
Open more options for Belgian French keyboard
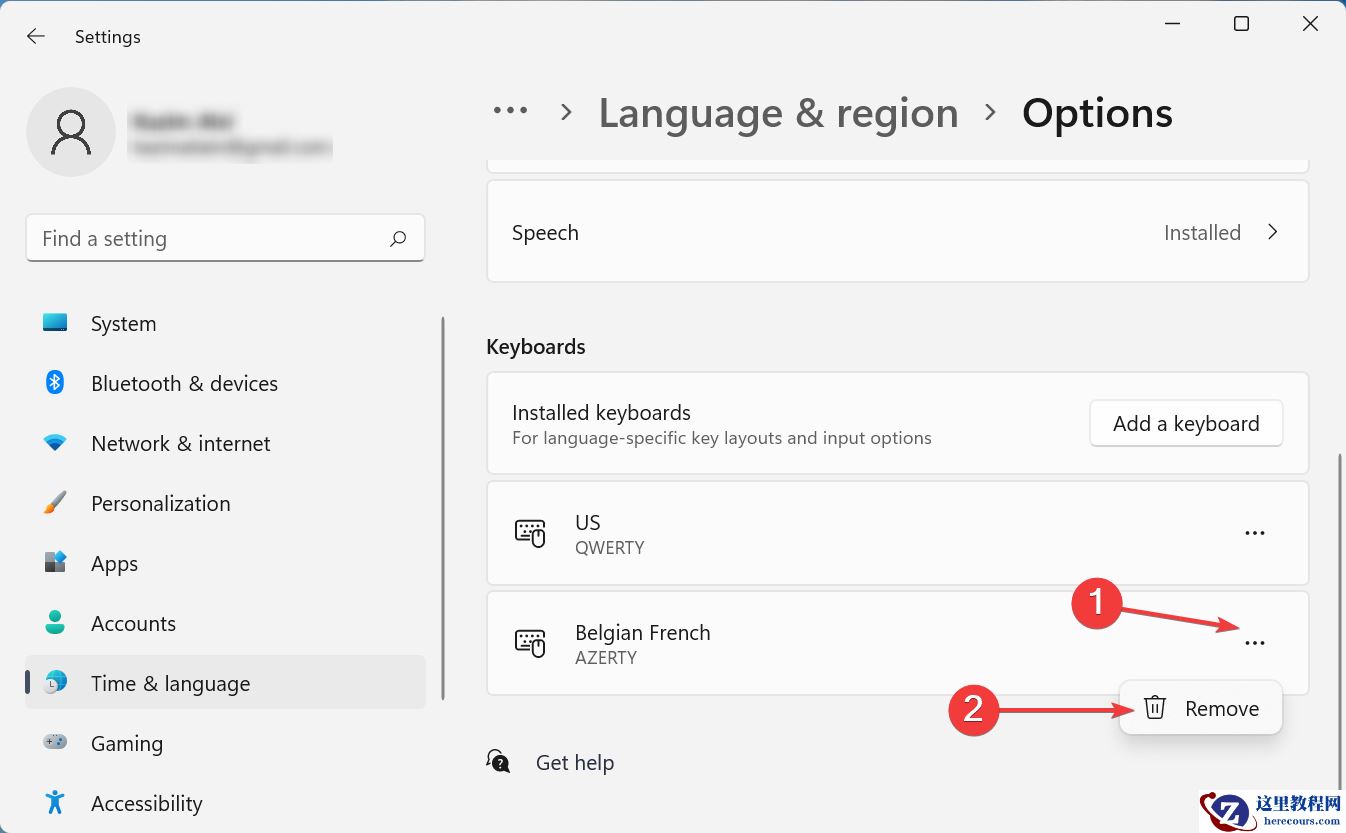point(1254,643)
